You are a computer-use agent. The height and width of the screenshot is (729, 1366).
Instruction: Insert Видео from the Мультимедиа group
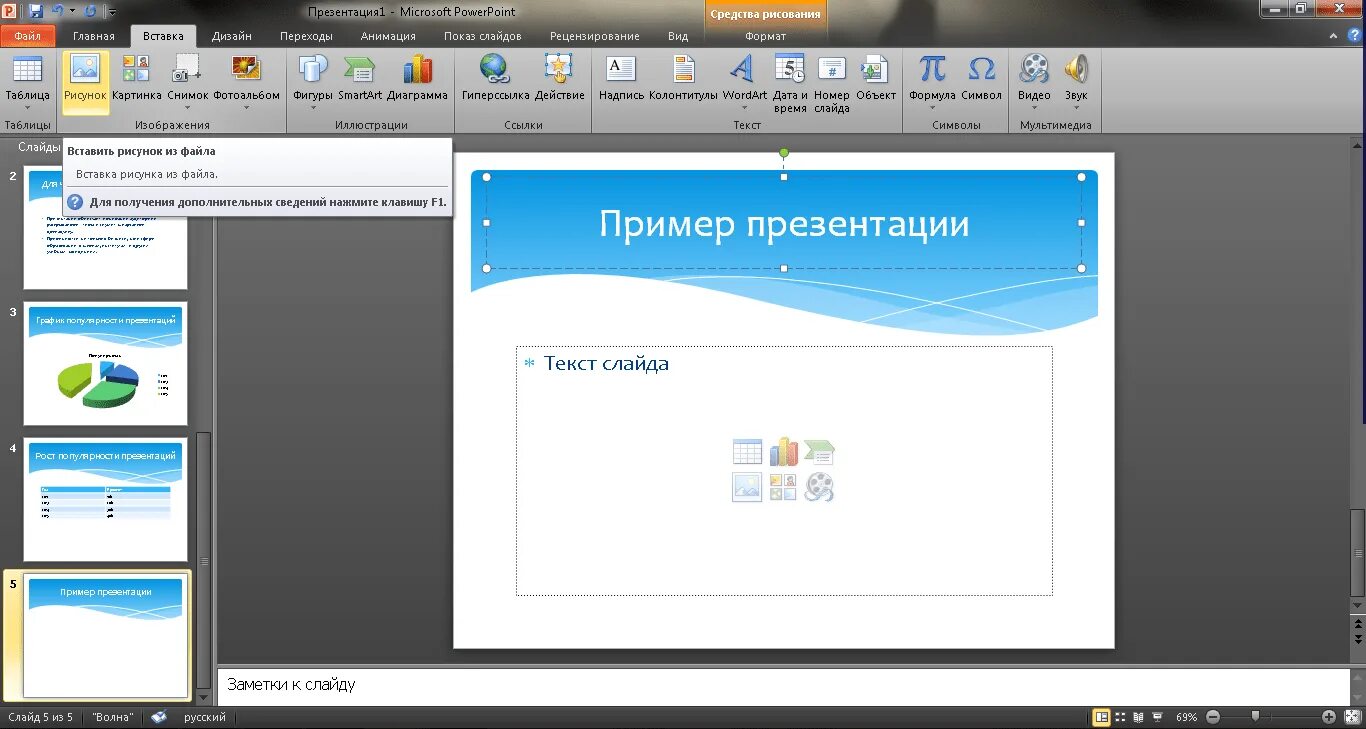[1034, 82]
